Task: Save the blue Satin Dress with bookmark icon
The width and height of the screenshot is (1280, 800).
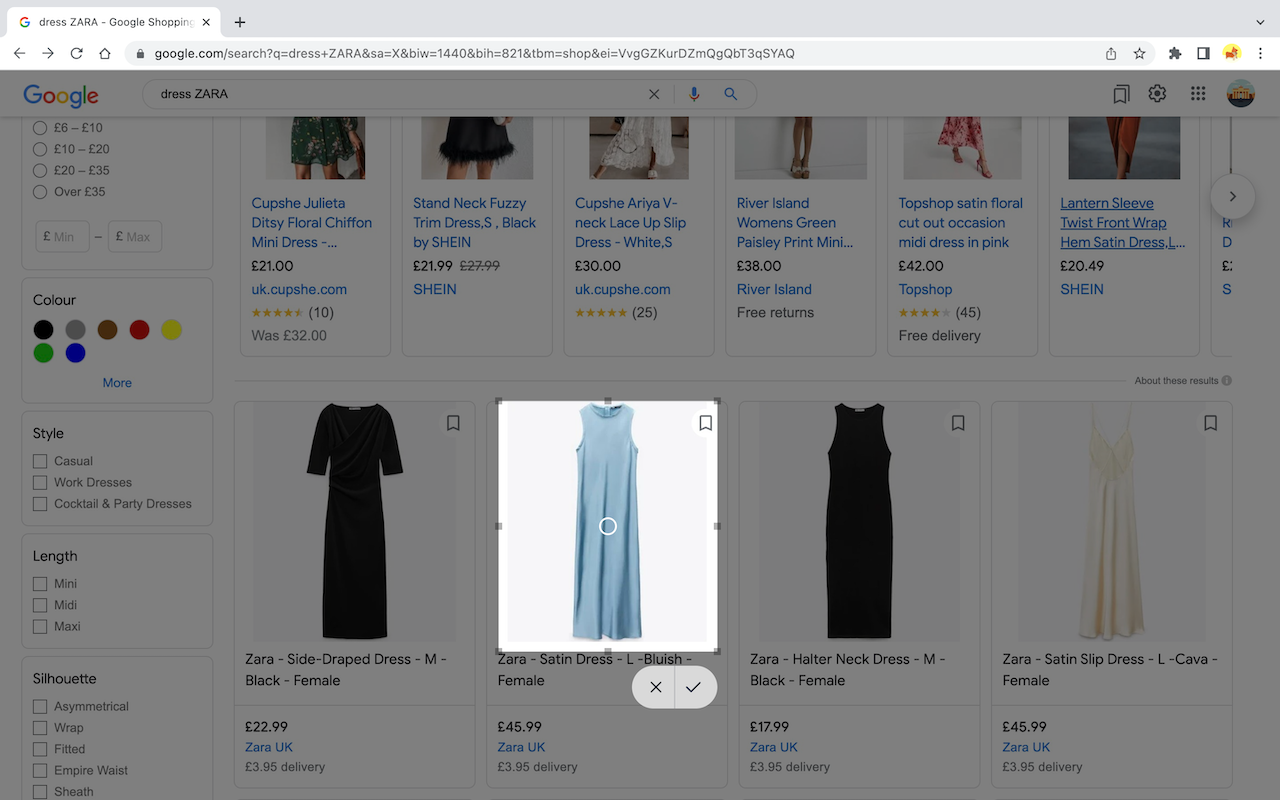Action: pos(705,423)
